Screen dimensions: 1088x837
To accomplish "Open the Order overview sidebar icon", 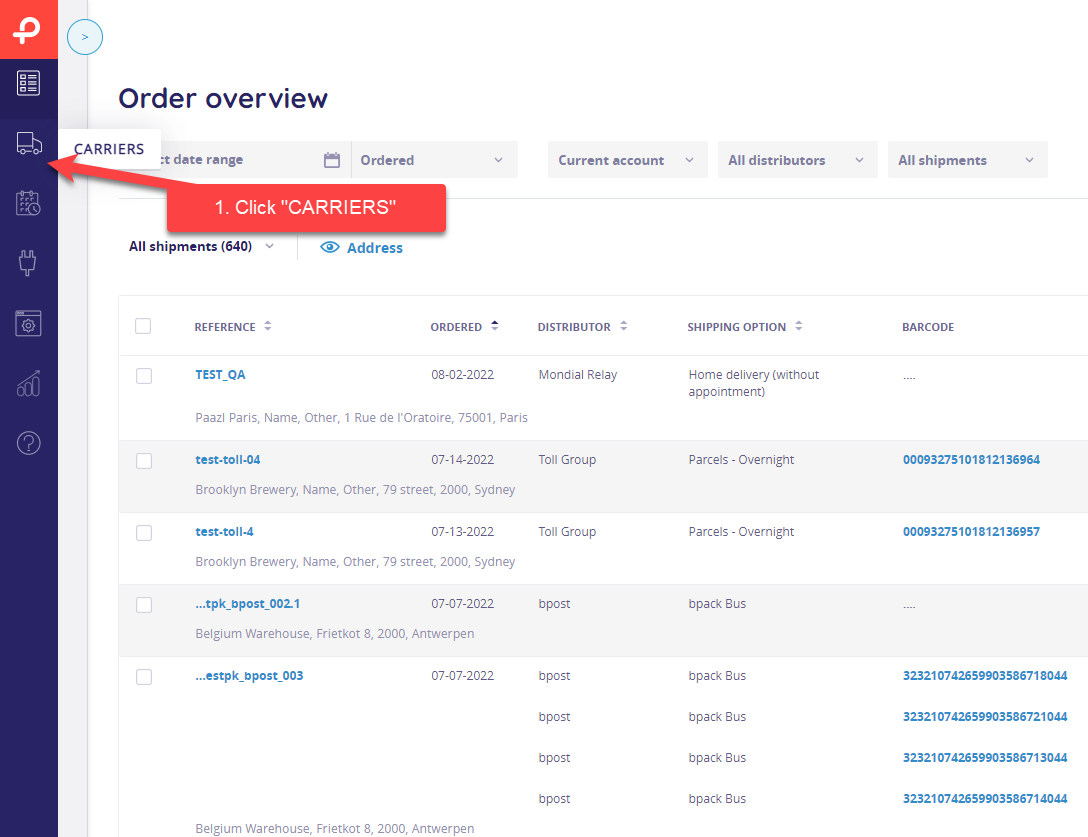I will coord(28,84).
